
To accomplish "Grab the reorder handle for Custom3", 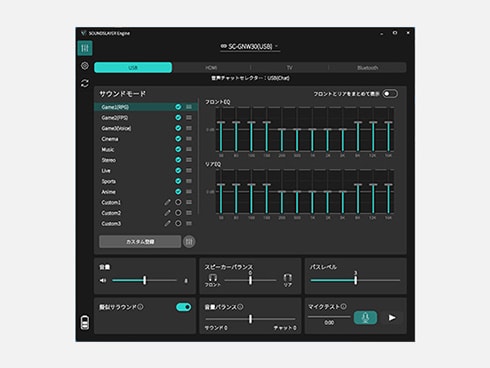I will click(x=189, y=223).
